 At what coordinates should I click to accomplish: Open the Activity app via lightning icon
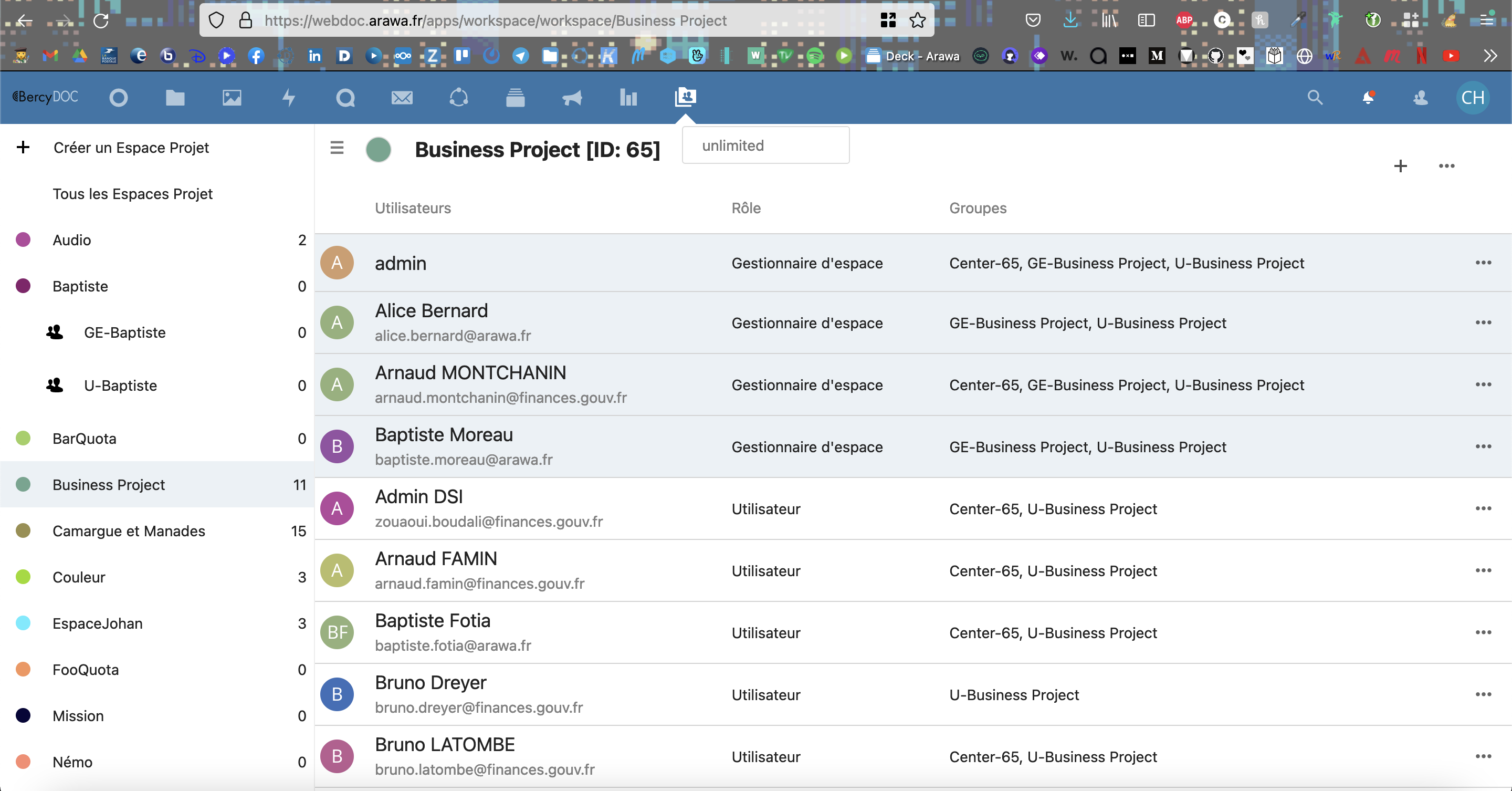click(288, 97)
